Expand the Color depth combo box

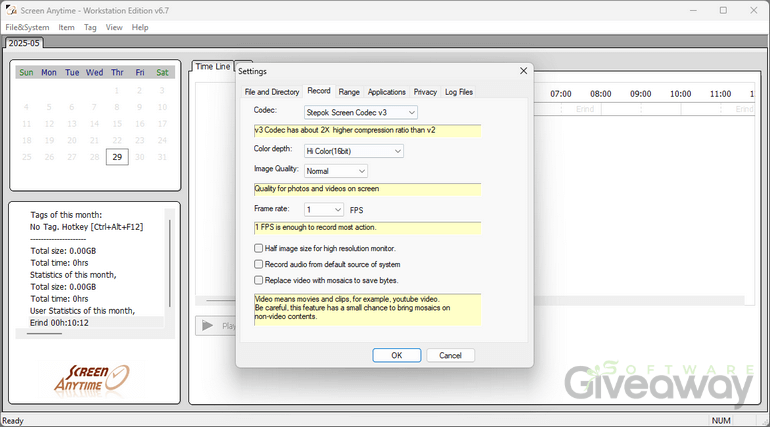[354, 151]
